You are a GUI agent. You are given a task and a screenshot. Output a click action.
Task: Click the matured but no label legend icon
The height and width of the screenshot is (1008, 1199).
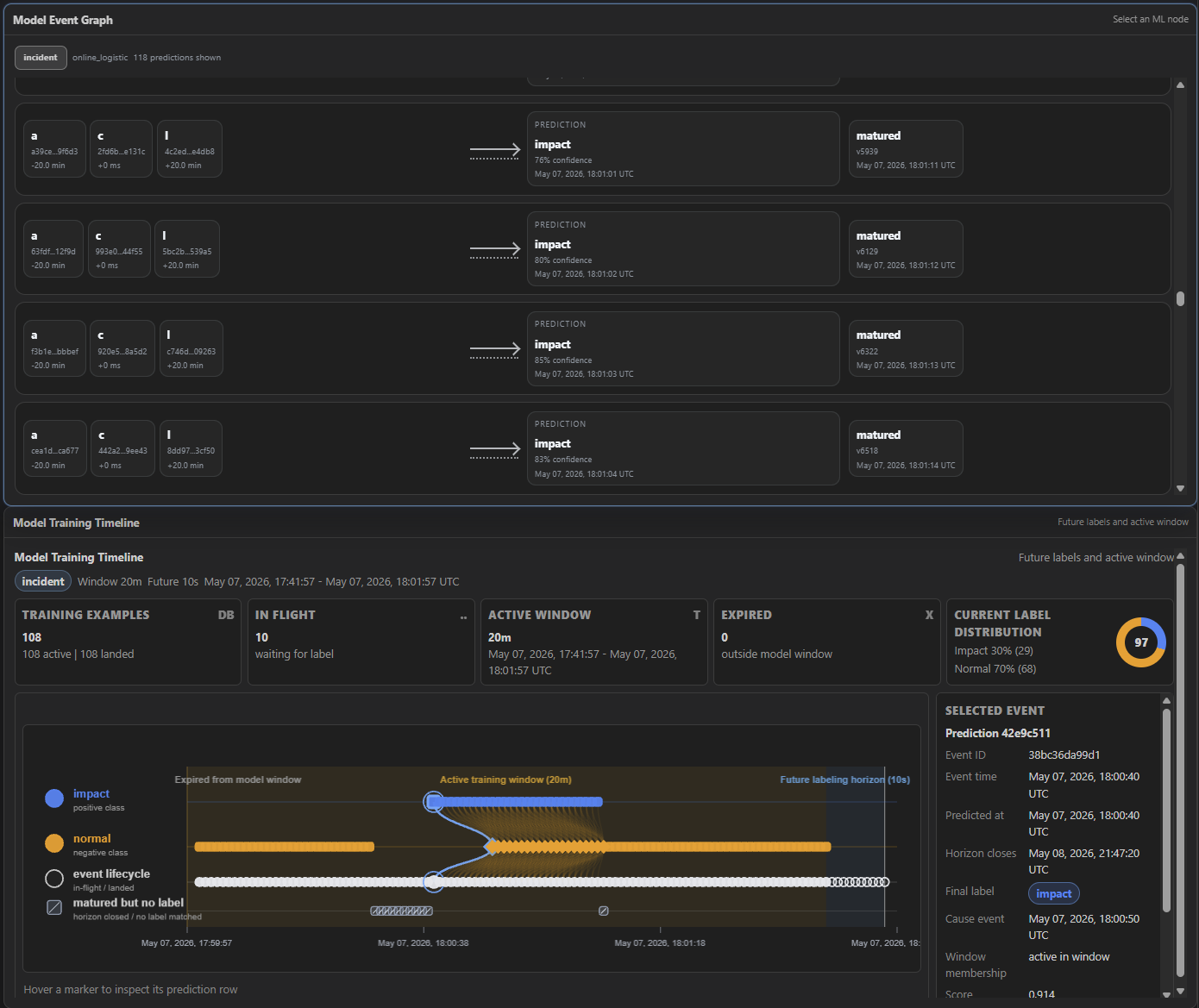[x=54, y=907]
